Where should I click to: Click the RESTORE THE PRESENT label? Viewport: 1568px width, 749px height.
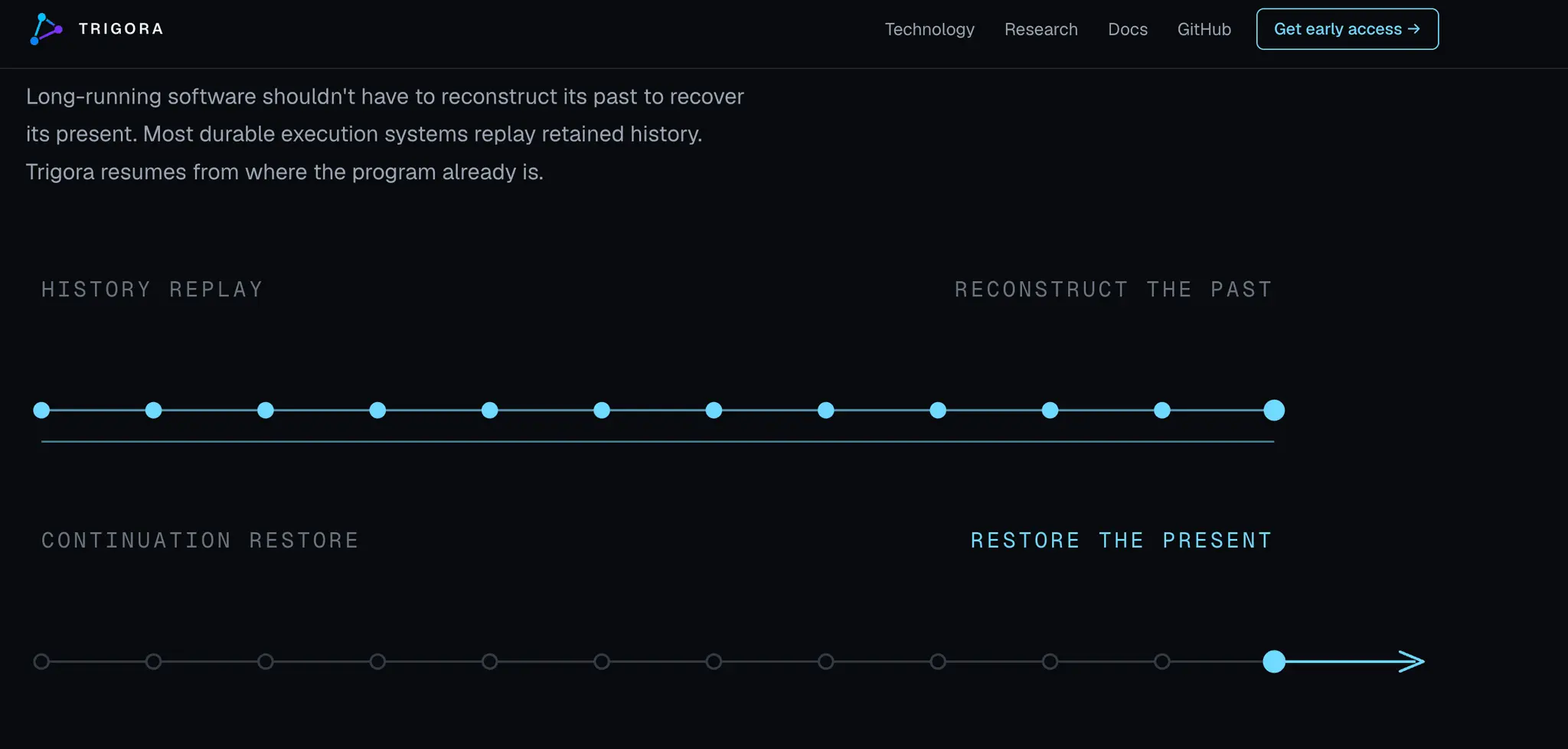(x=1122, y=541)
